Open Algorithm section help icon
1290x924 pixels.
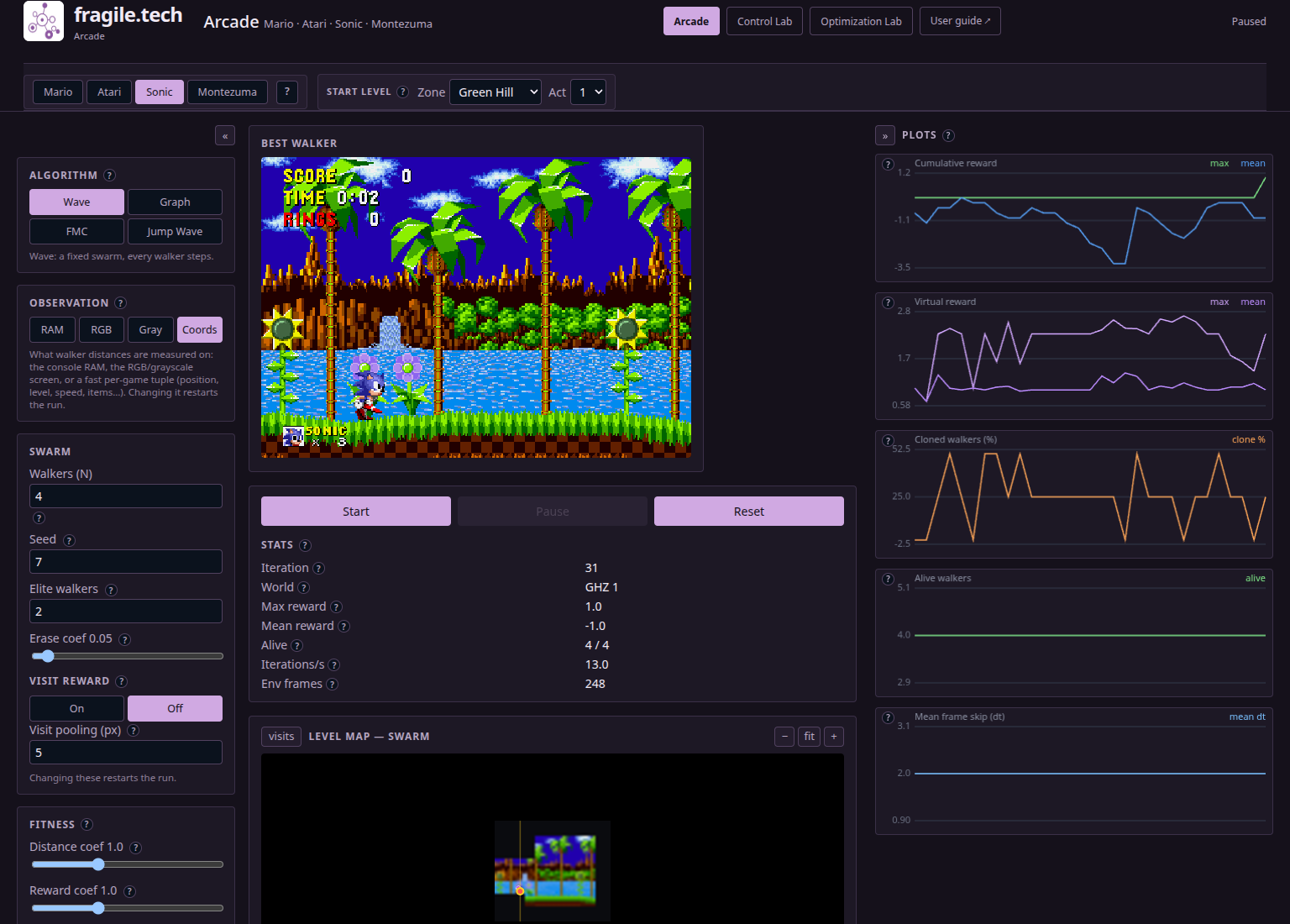[x=109, y=175]
